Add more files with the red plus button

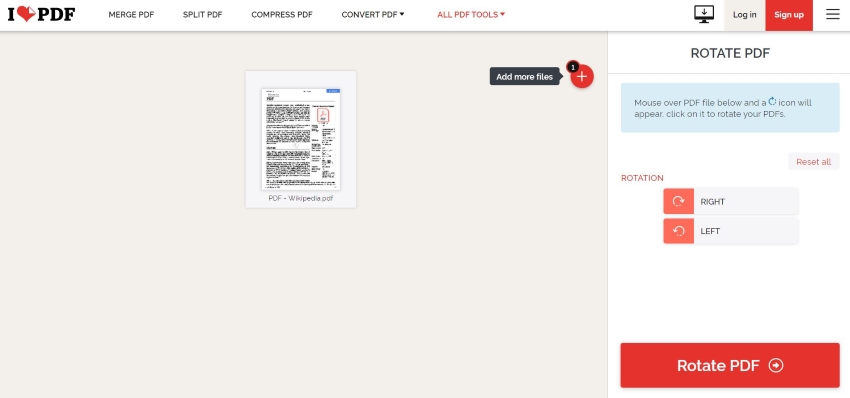coord(582,76)
